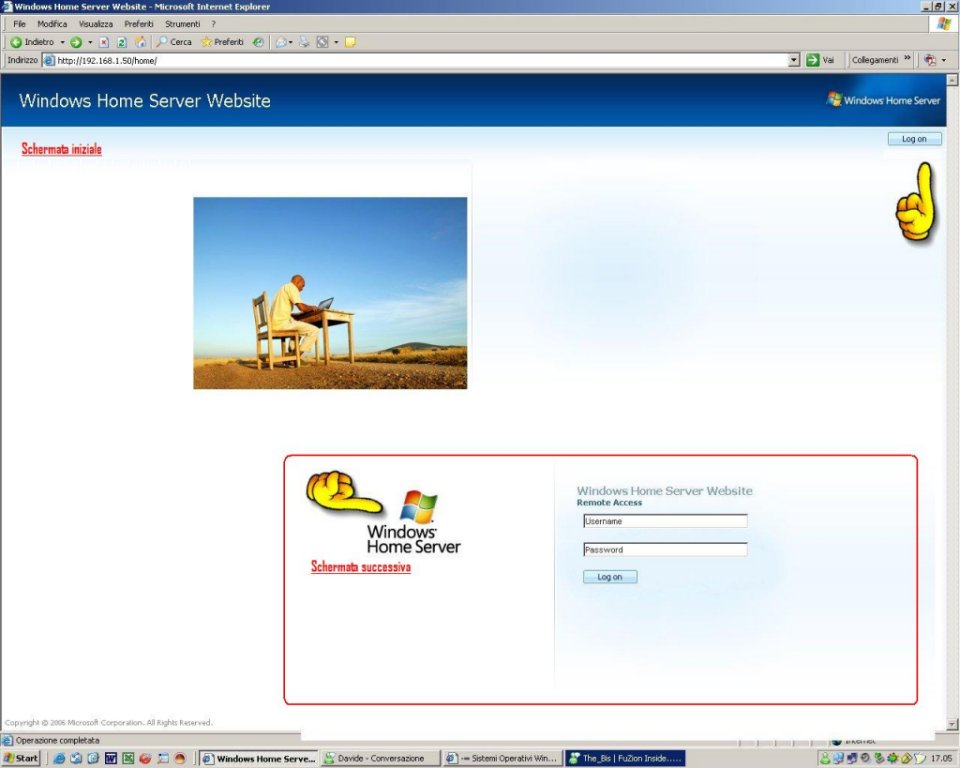Click the Windows Home Server Website title
Image resolution: width=960 pixels, height=768 pixels.
[144, 100]
